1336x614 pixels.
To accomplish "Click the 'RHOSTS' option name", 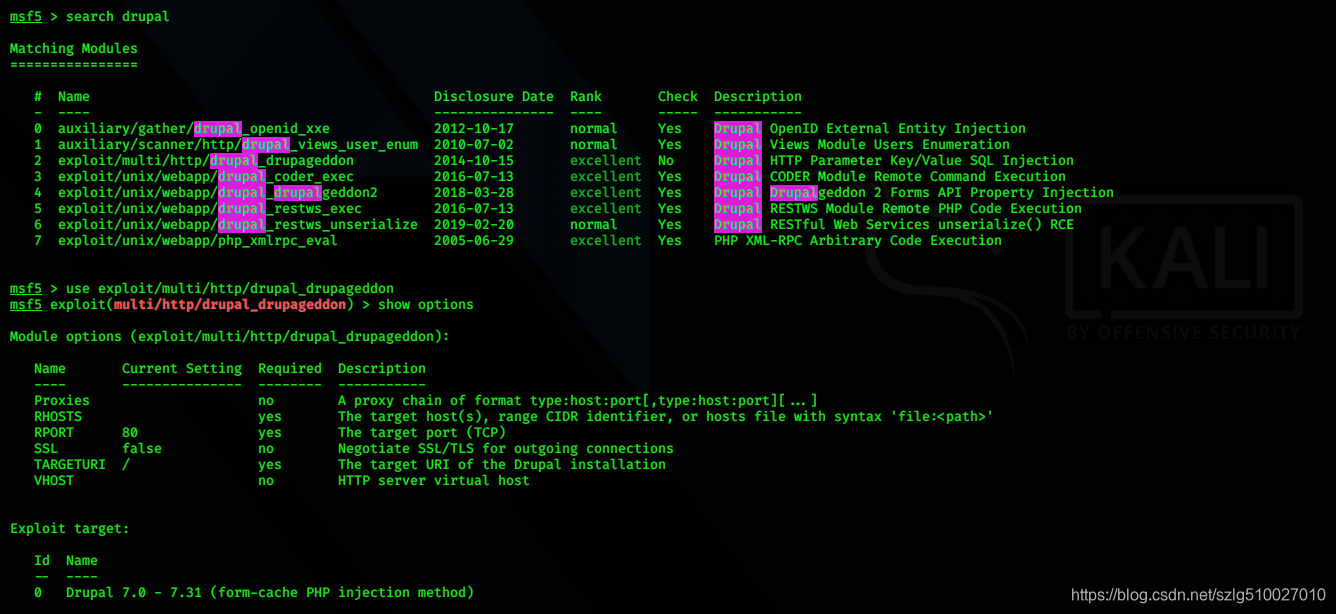I will click(x=58, y=417).
